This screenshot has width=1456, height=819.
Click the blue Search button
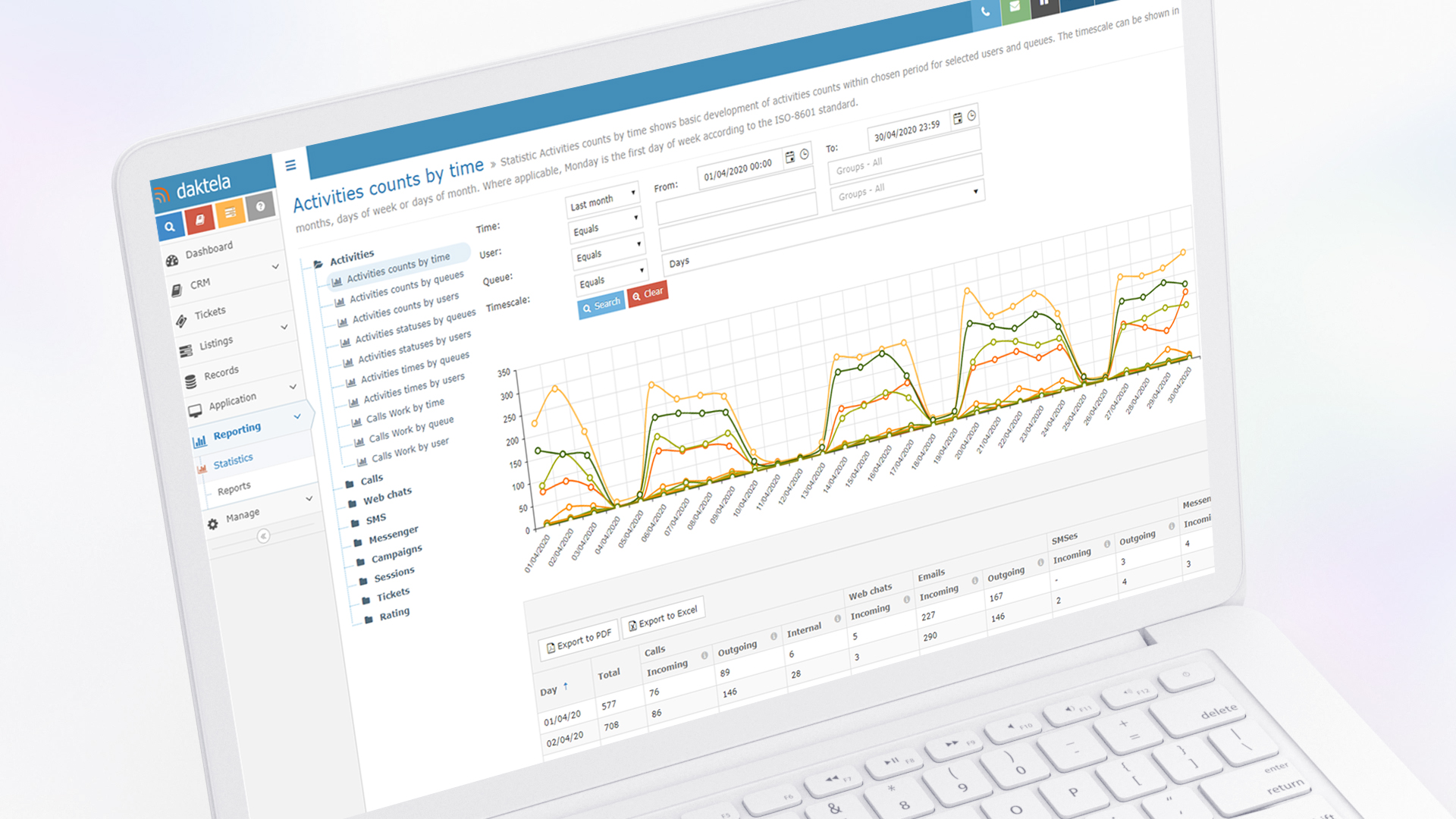coord(601,306)
